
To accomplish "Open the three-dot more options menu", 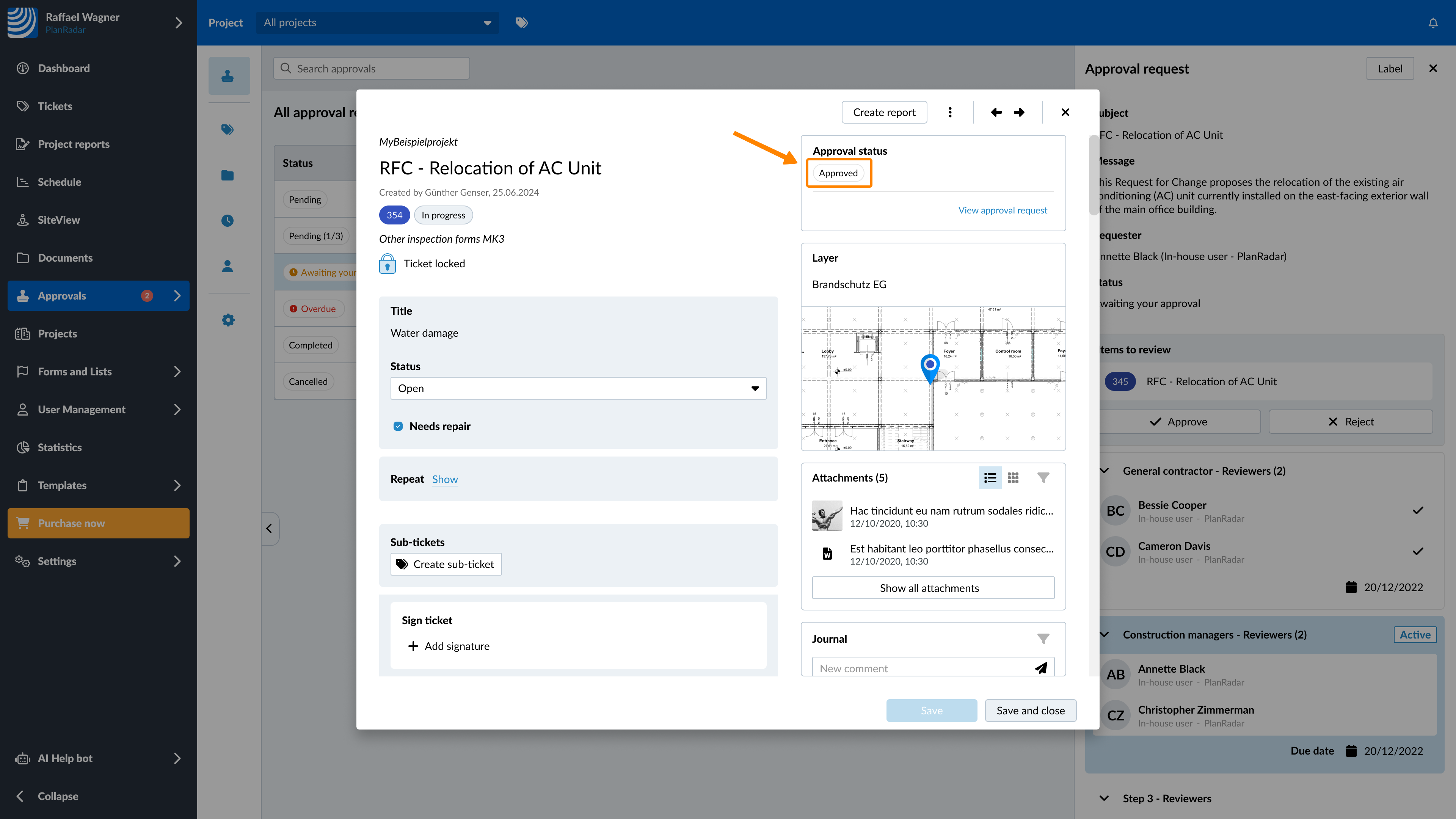I will [949, 112].
